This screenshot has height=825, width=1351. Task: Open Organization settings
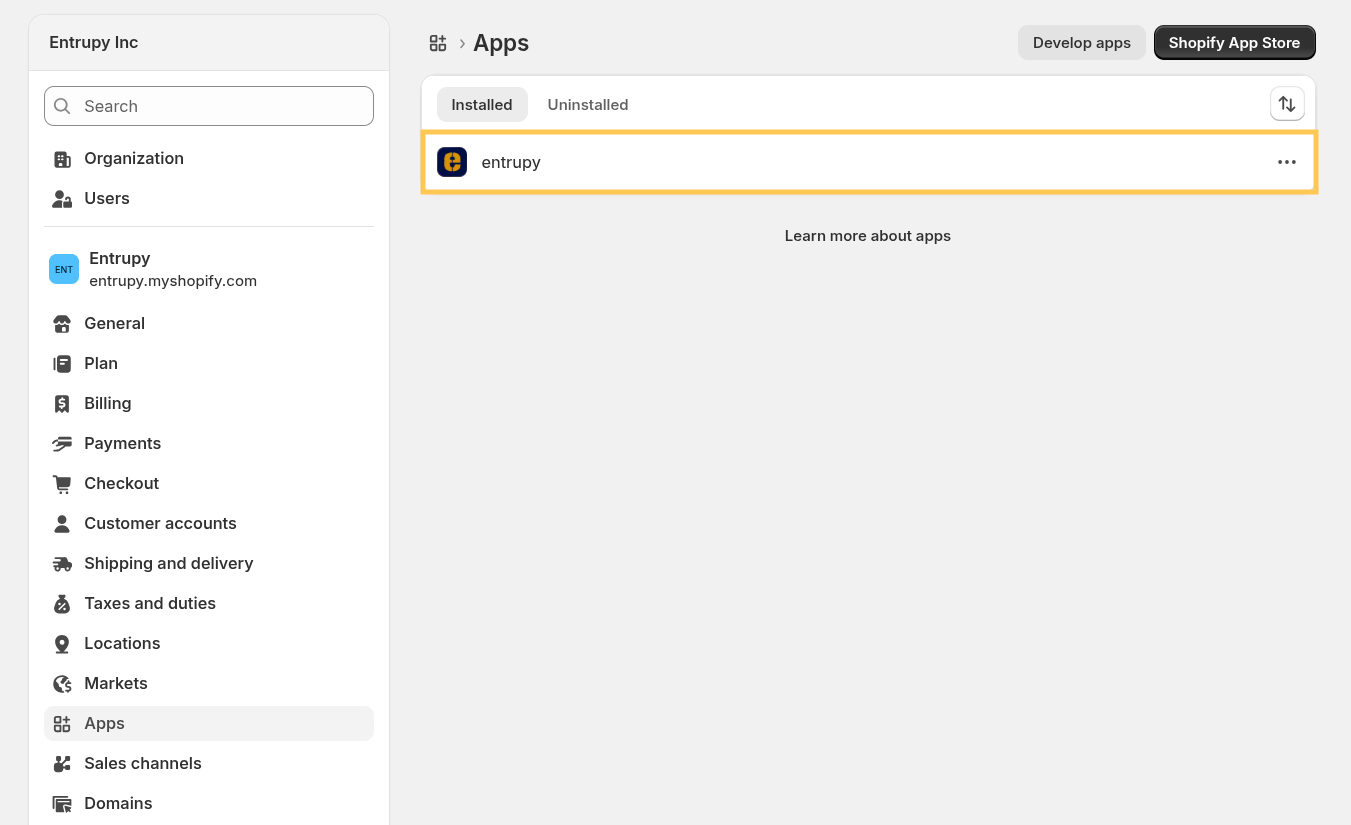(x=209, y=159)
